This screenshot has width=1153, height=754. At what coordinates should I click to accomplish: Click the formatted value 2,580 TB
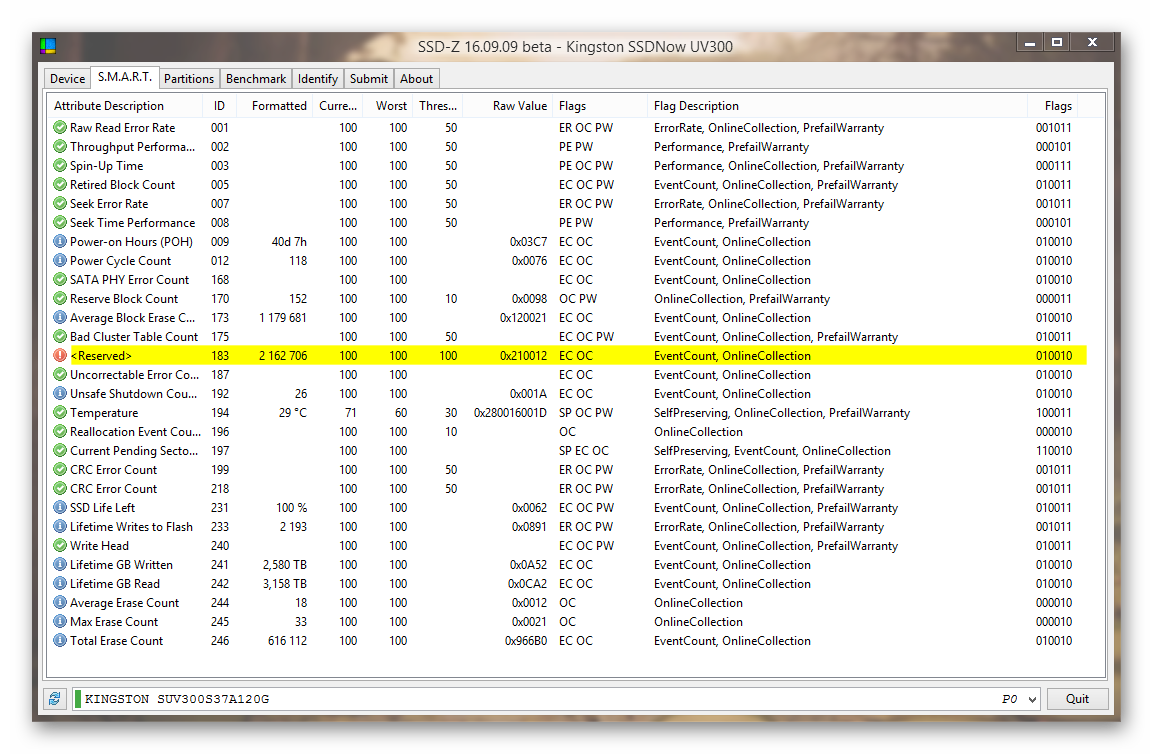(x=285, y=565)
